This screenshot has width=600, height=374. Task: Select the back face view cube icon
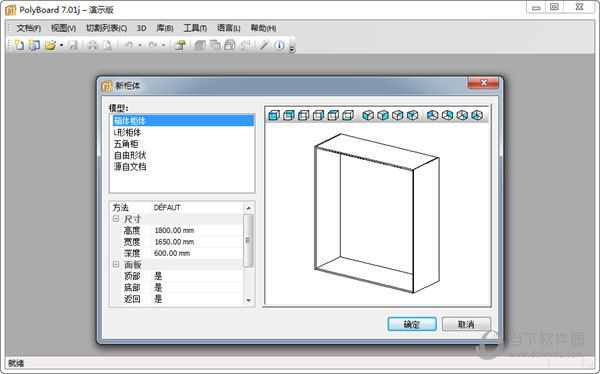(x=289, y=115)
